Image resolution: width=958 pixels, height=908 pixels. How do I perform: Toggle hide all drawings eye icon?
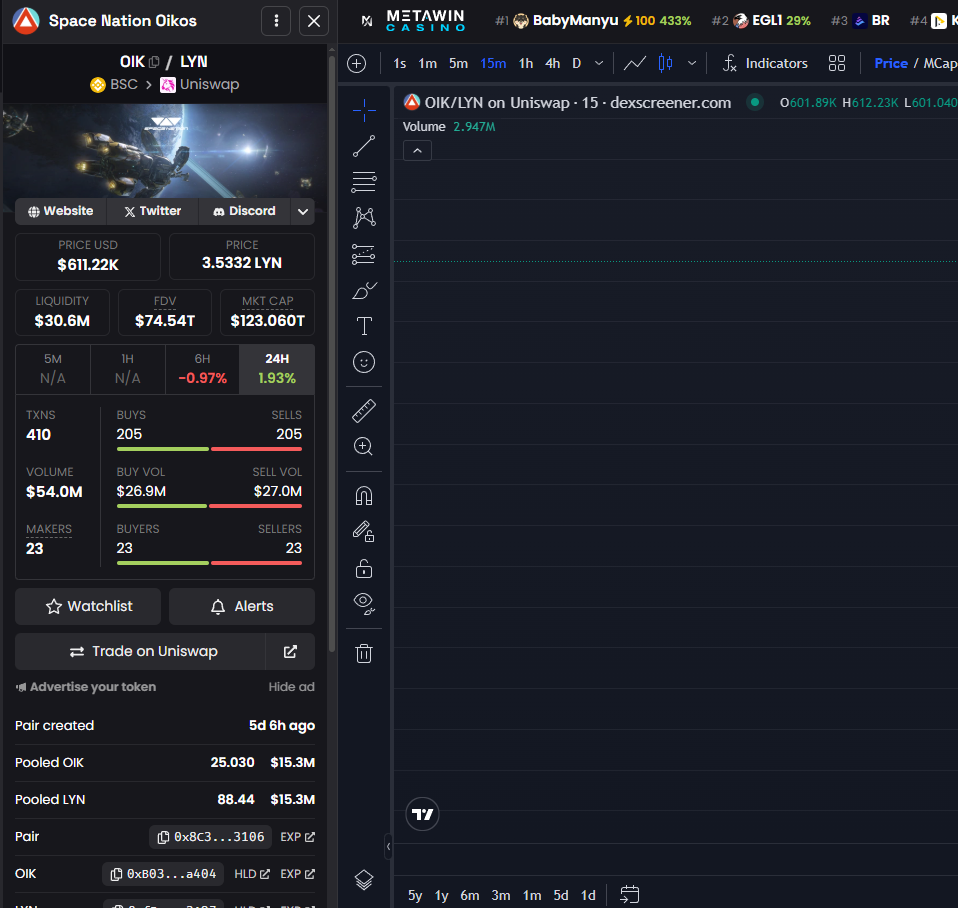pos(364,604)
